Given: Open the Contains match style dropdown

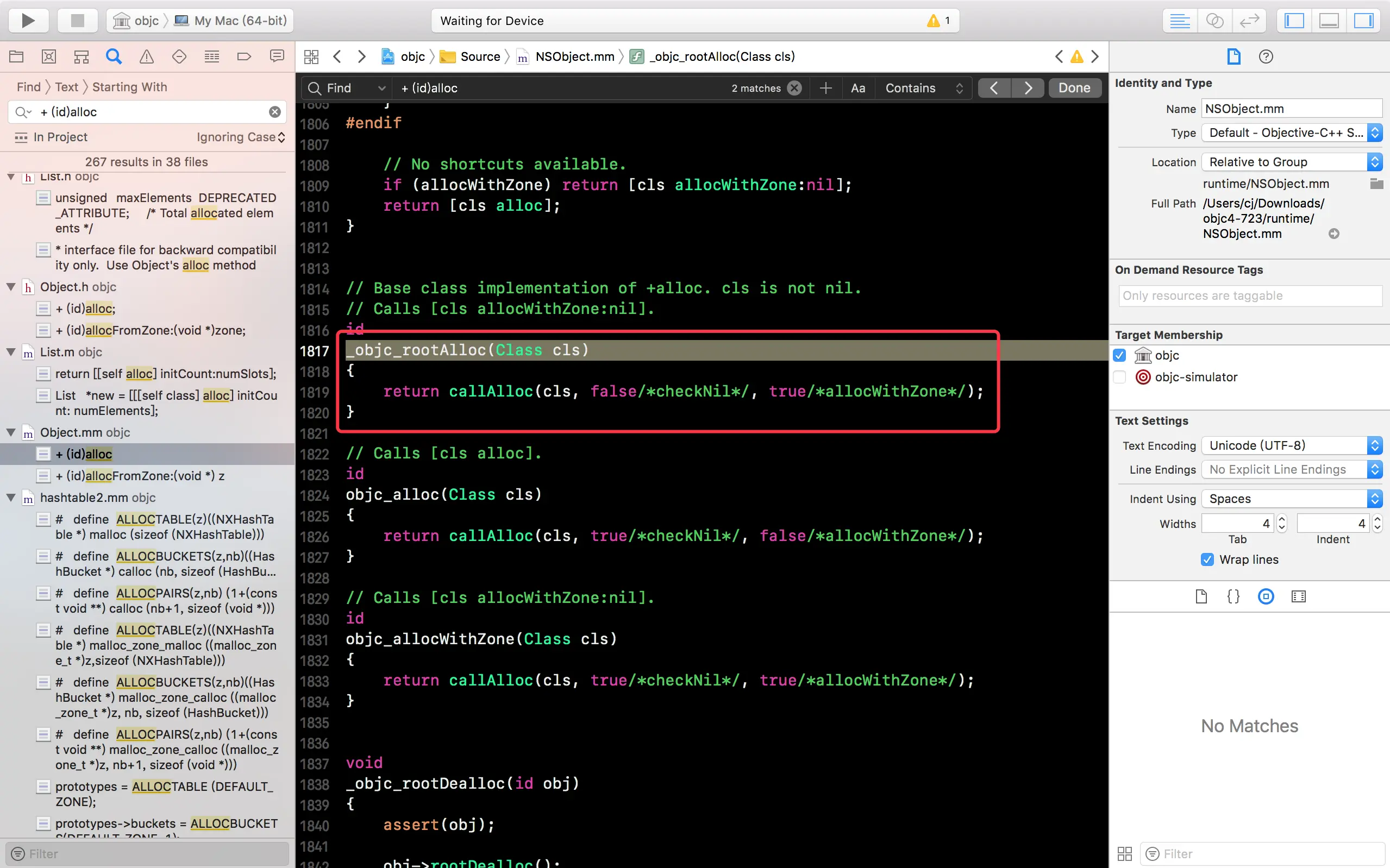Looking at the screenshot, I should coord(923,88).
